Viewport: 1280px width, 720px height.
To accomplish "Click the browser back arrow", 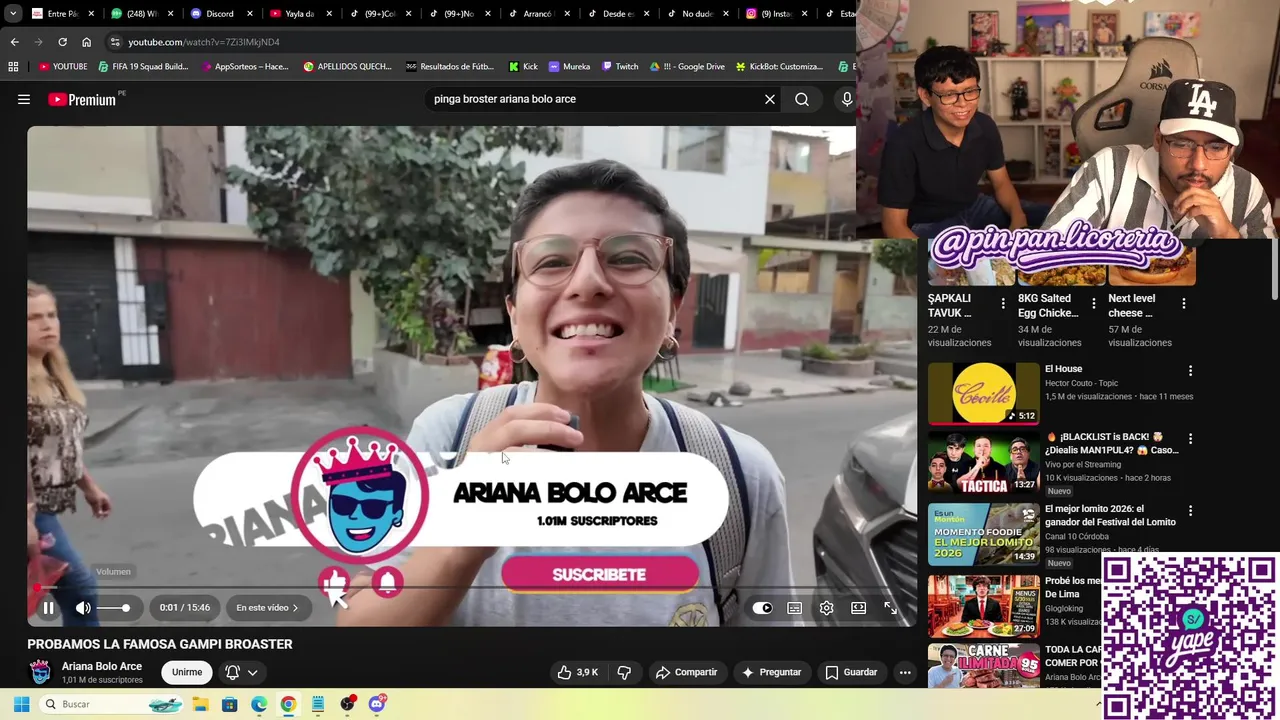I will 14,42.
